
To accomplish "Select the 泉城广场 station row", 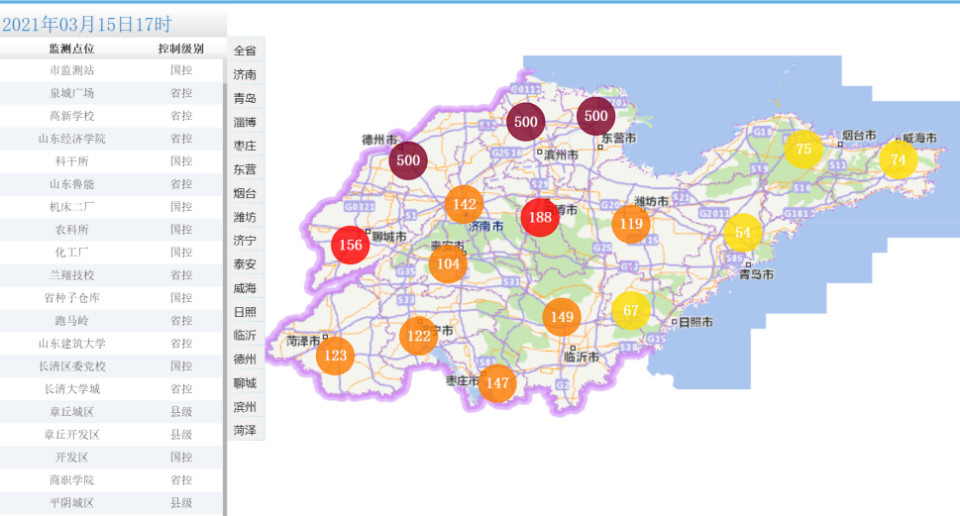I will point(111,93).
